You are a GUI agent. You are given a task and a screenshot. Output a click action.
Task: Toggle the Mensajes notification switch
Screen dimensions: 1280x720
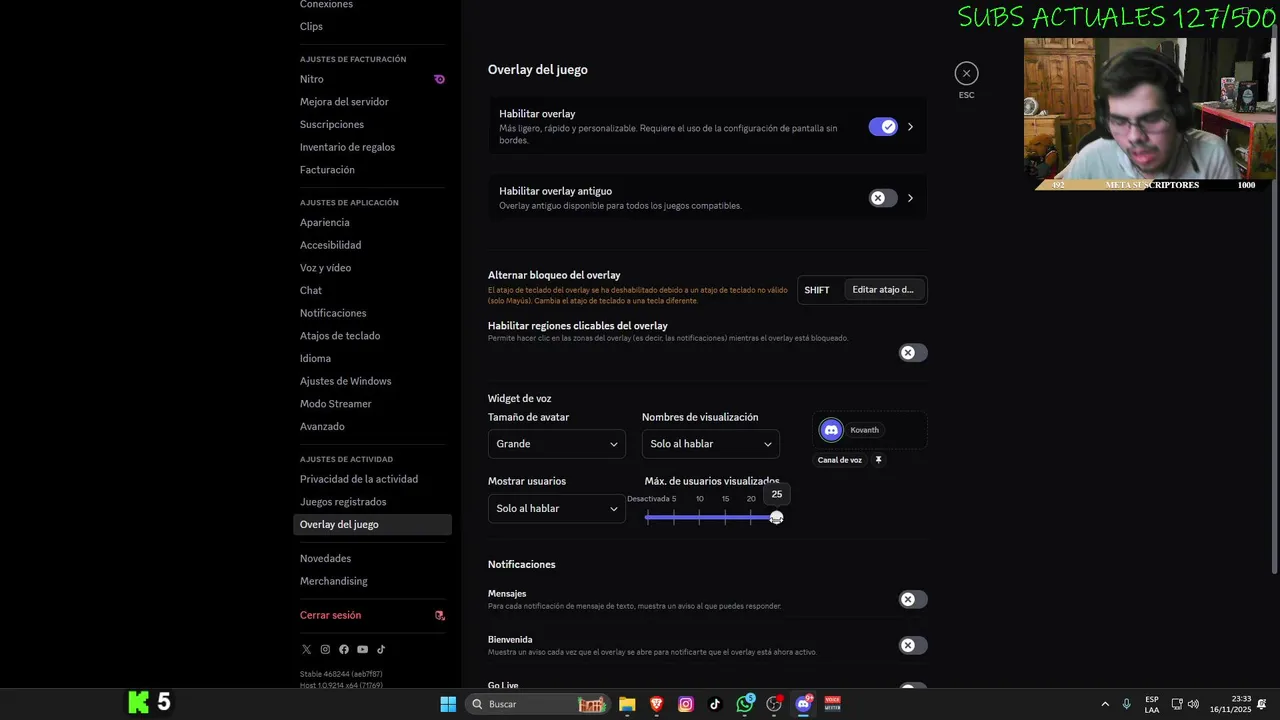tap(912, 599)
